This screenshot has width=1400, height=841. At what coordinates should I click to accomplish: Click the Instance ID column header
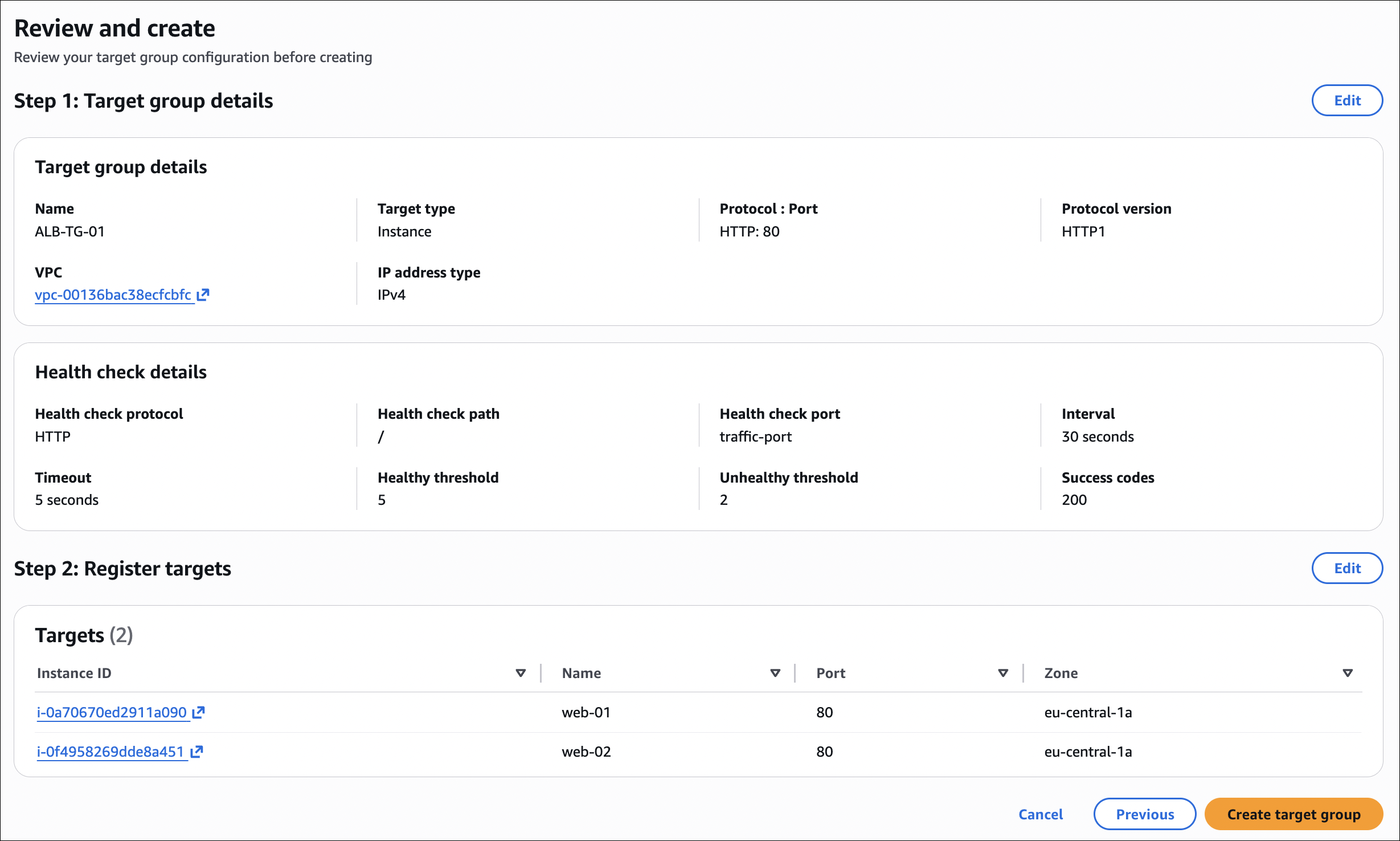[74, 673]
